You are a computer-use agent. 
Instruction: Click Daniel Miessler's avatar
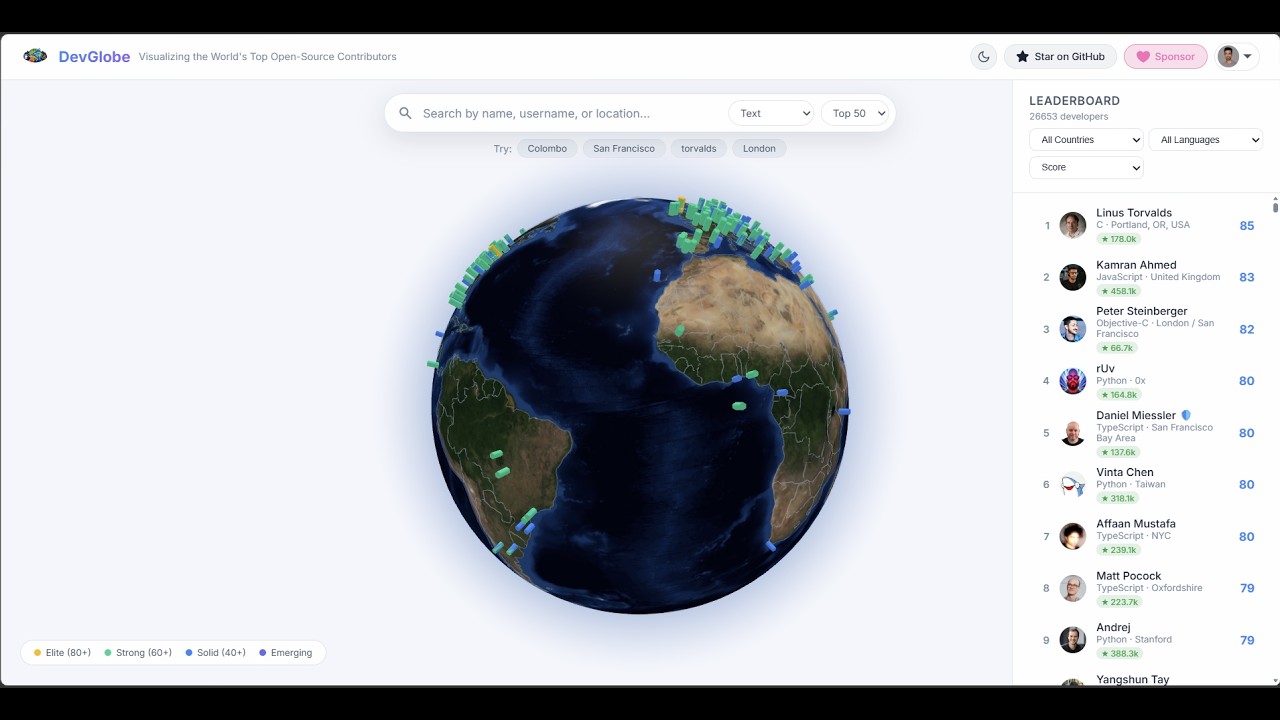(1073, 433)
